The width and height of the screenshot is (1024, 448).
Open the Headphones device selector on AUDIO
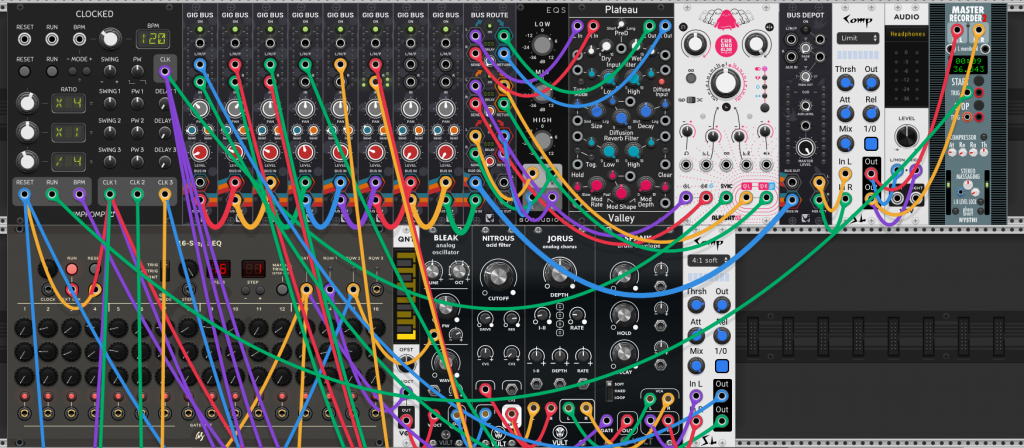tap(906, 35)
